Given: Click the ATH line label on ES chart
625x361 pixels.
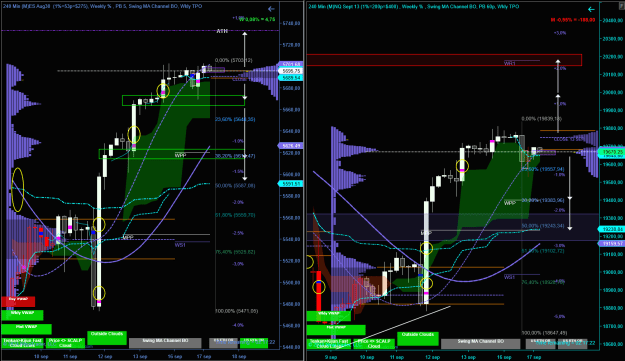Looking at the screenshot, I should pyautogui.click(x=222, y=31).
